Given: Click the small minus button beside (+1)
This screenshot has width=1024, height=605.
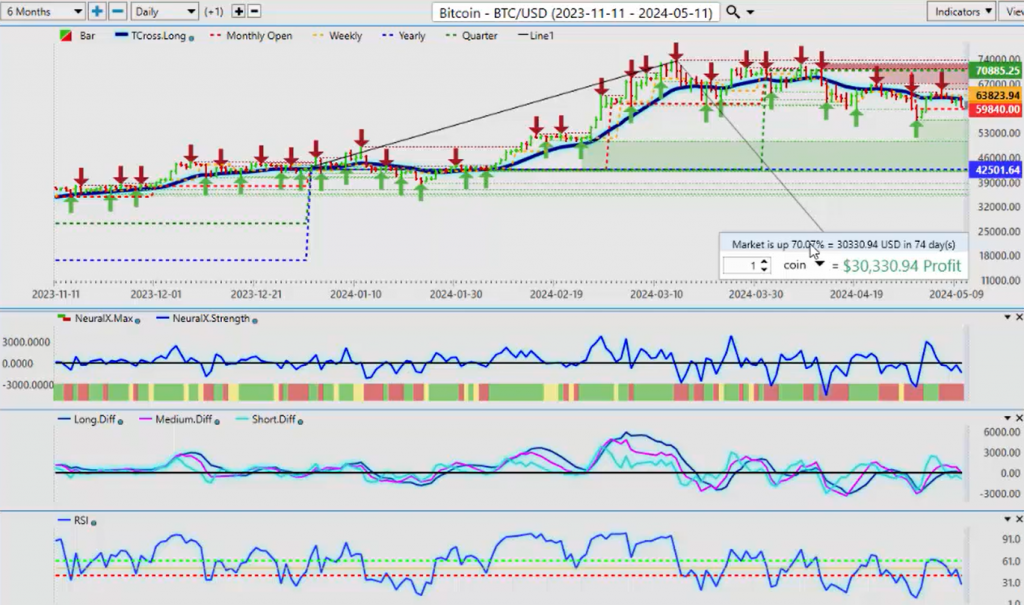Looking at the screenshot, I should pos(254,11).
